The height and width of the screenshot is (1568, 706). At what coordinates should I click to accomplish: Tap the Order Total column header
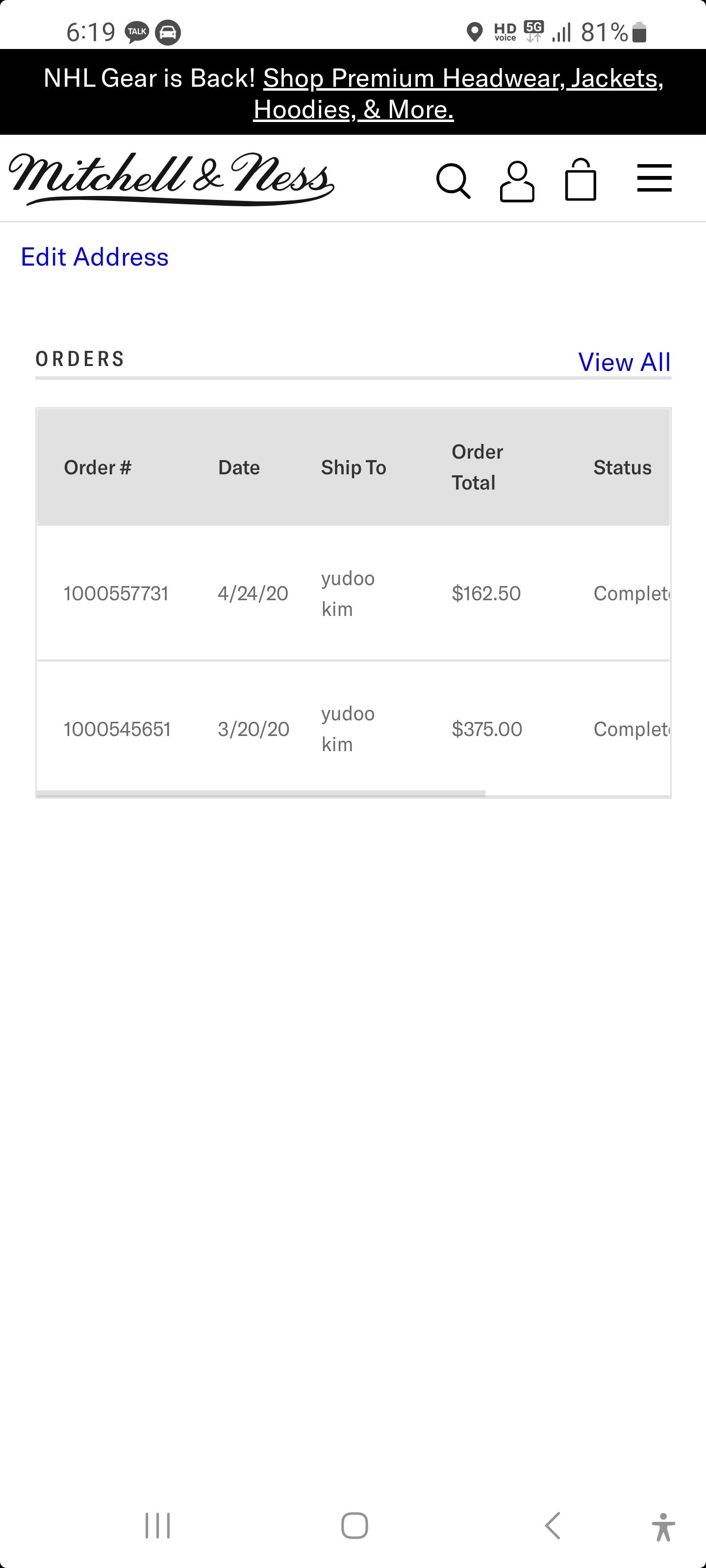[477, 467]
